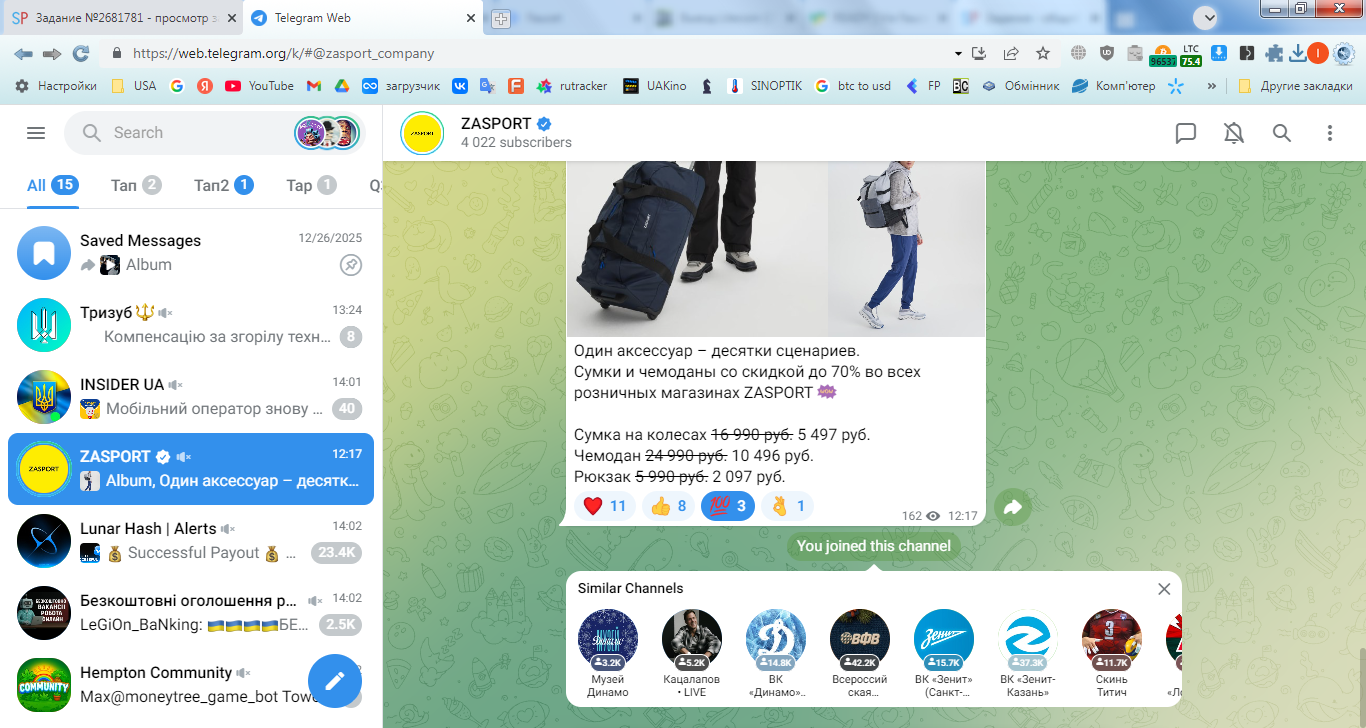1366x728 pixels.
Task: Open address bar history dropdown arrow
Action: [958, 54]
